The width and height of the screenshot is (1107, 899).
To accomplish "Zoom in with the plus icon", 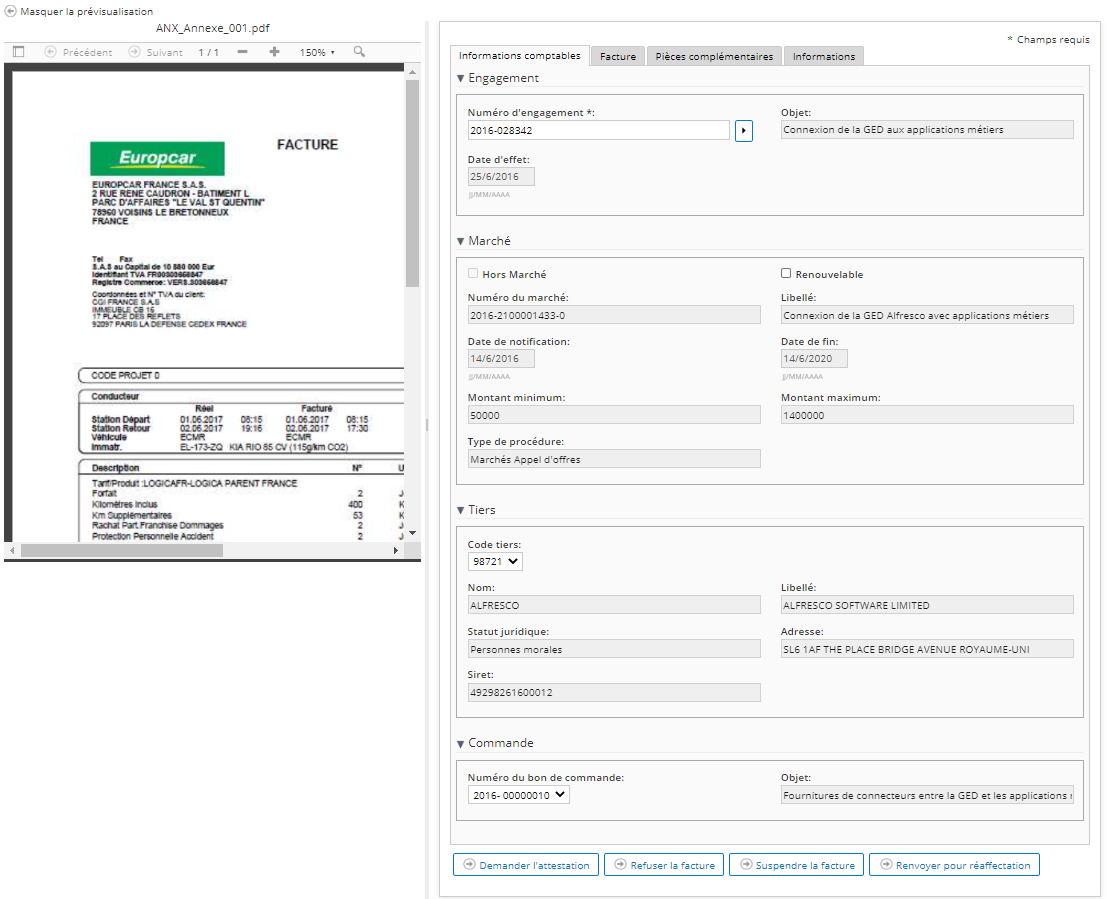I will click(x=275, y=52).
